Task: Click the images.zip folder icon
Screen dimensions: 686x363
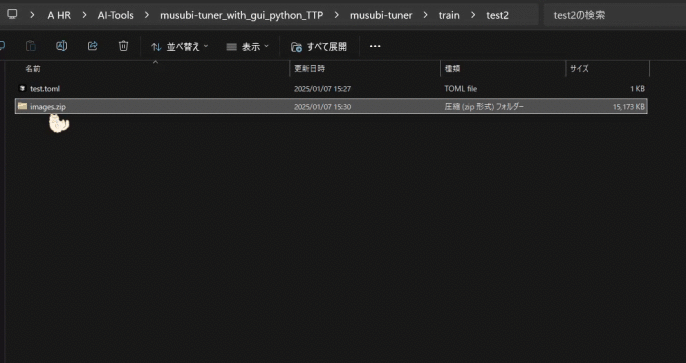Action: 22,106
